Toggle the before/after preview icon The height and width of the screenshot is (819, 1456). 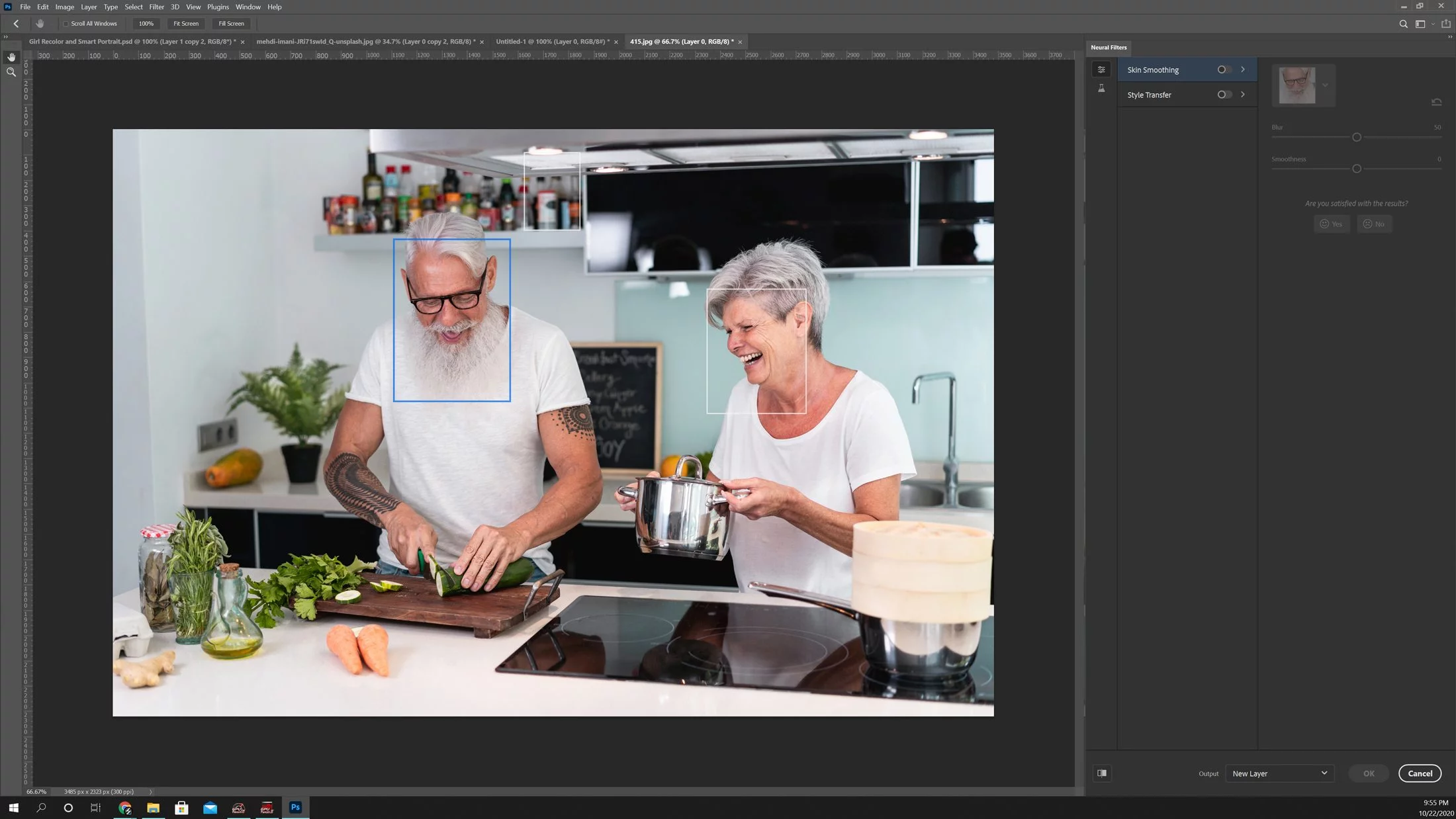[x=1102, y=773]
